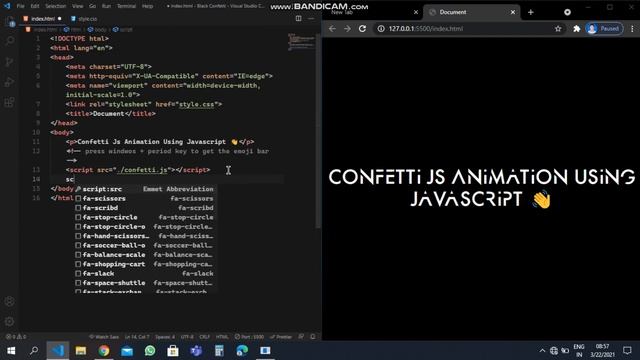Select fa-space-shuttle autocomplete suggestion
This screenshot has width=640, height=360.
(145, 283)
